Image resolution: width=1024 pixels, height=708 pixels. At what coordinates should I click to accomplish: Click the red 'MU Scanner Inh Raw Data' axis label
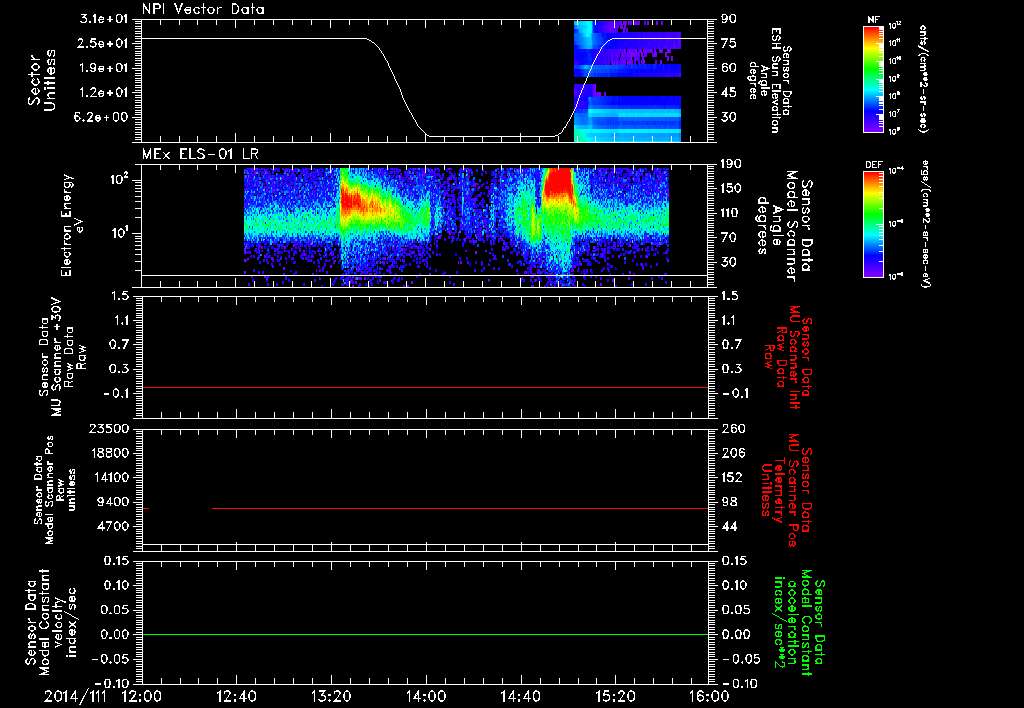point(788,357)
